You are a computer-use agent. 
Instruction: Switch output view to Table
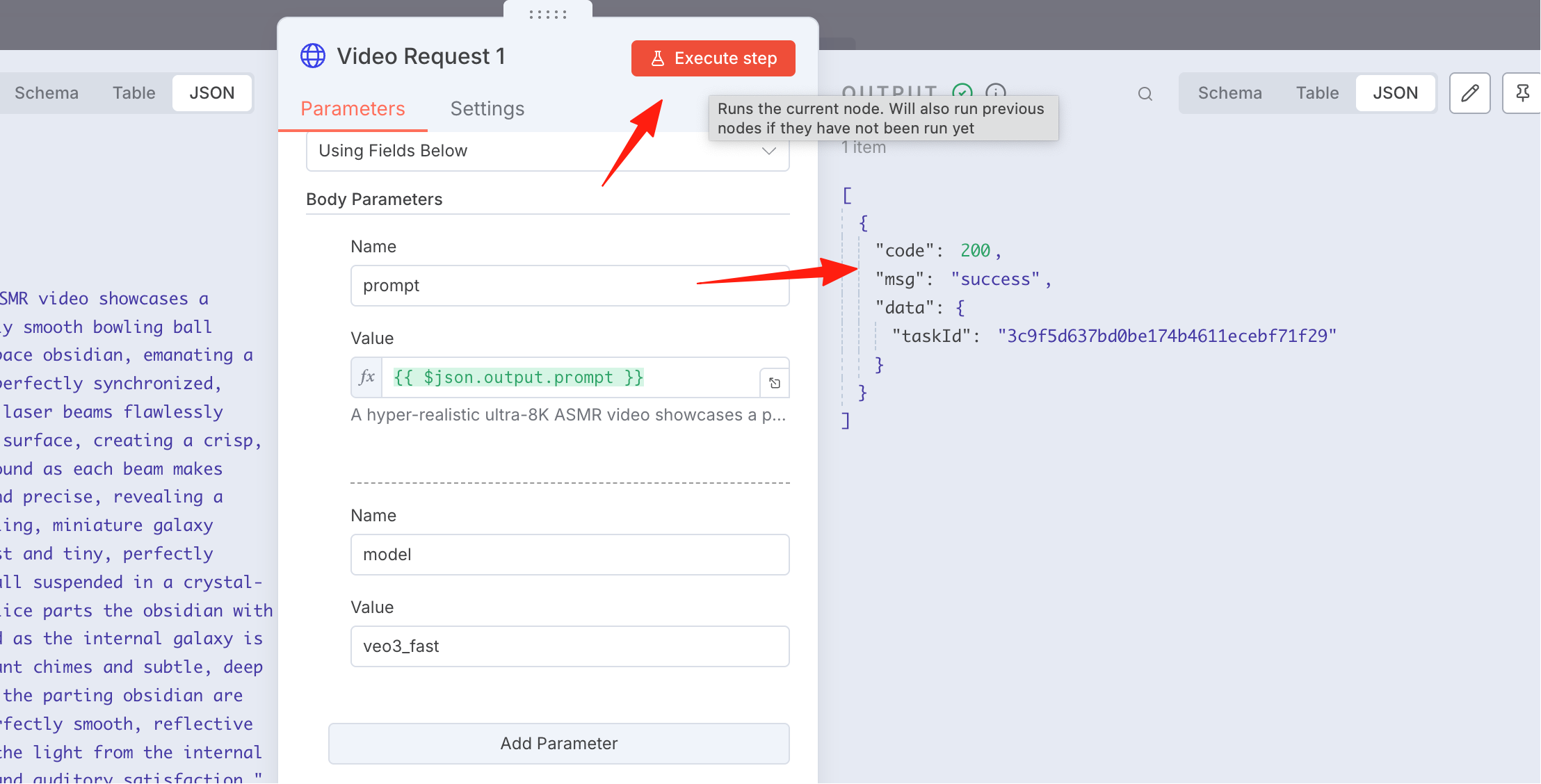click(x=1317, y=93)
